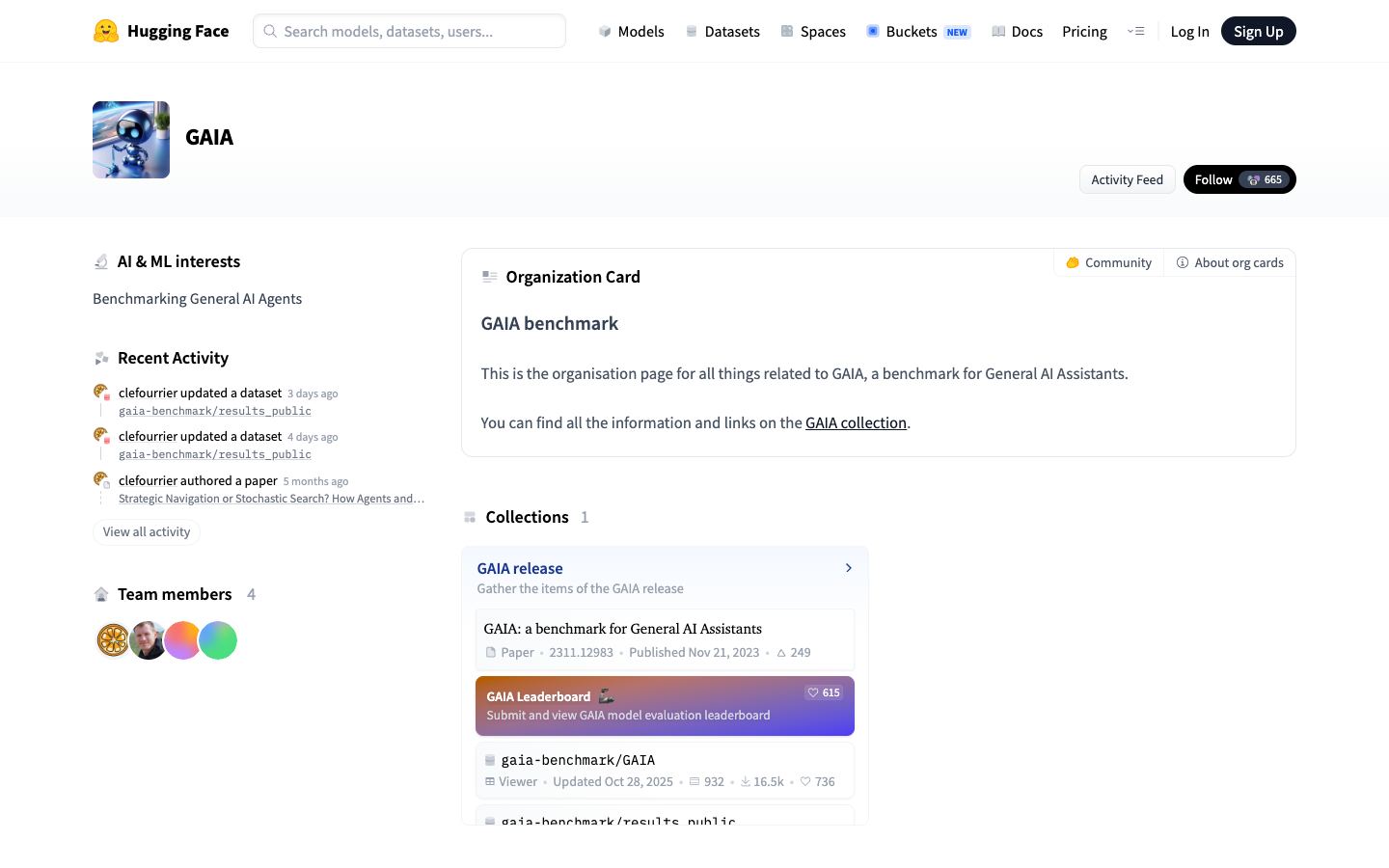Click the Recent Activity icon
Screen dimensions: 1389x868
101,358
